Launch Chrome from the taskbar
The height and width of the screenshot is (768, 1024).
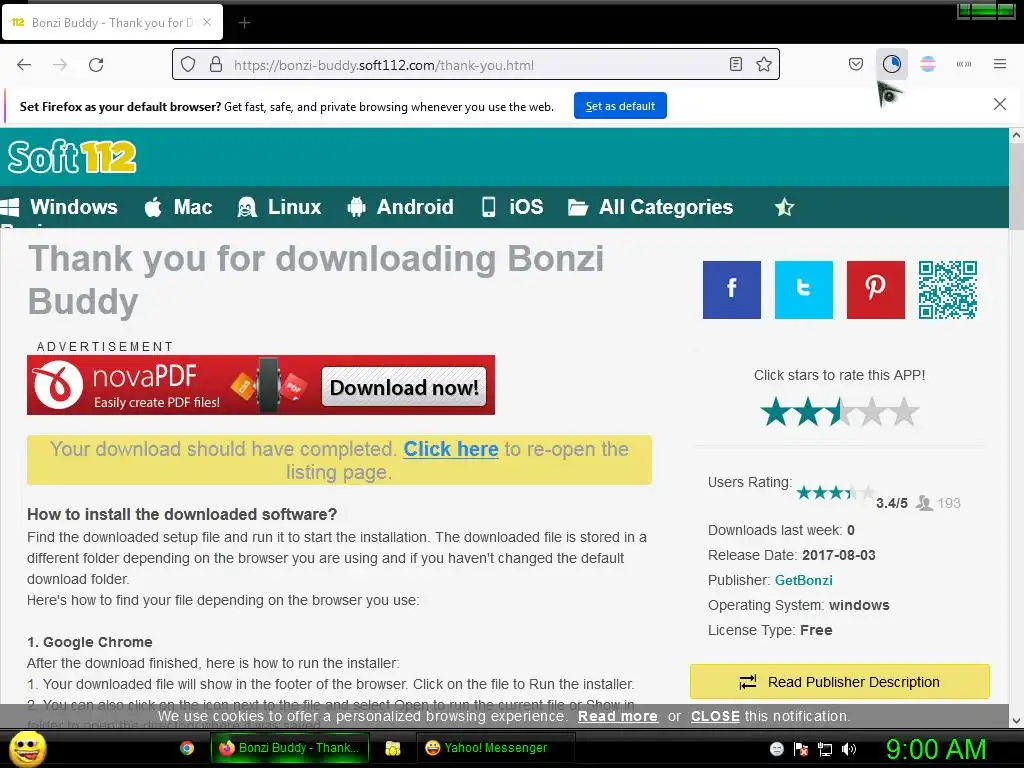click(187, 748)
